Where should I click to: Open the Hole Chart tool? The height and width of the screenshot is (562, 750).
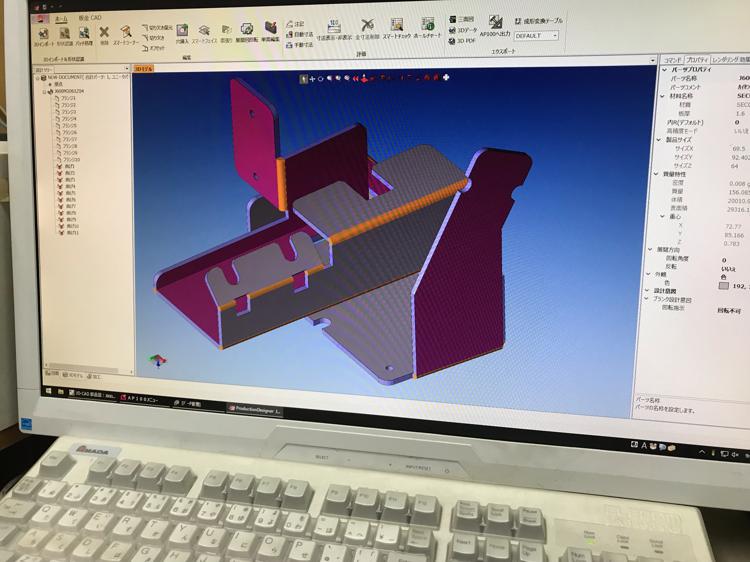coord(428,29)
